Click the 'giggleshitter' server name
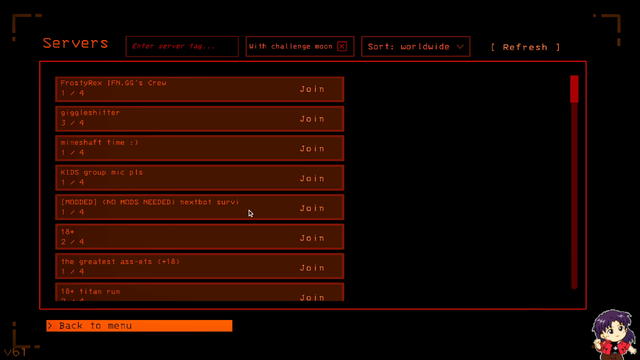Viewport: 640px width, 360px height. click(x=90, y=113)
